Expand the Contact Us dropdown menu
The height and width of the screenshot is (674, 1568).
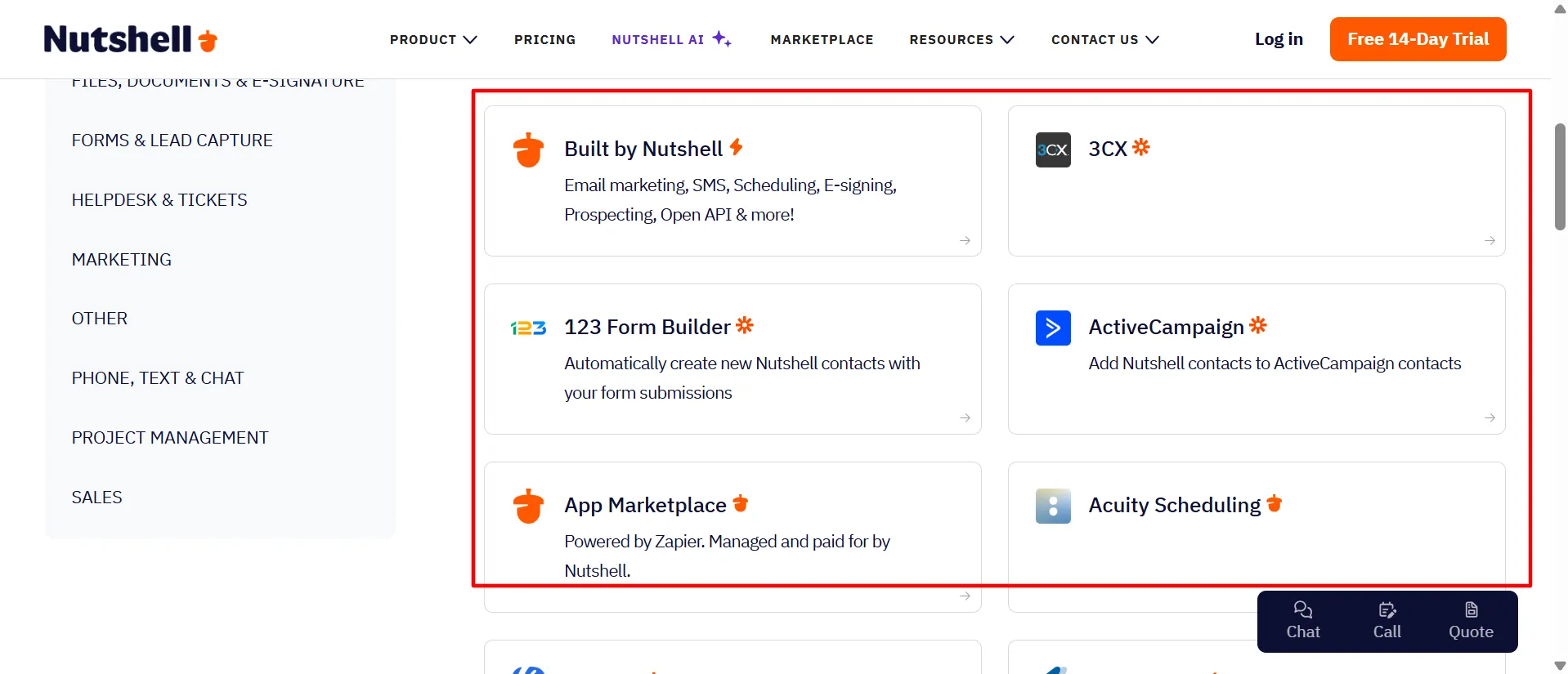tap(1105, 39)
